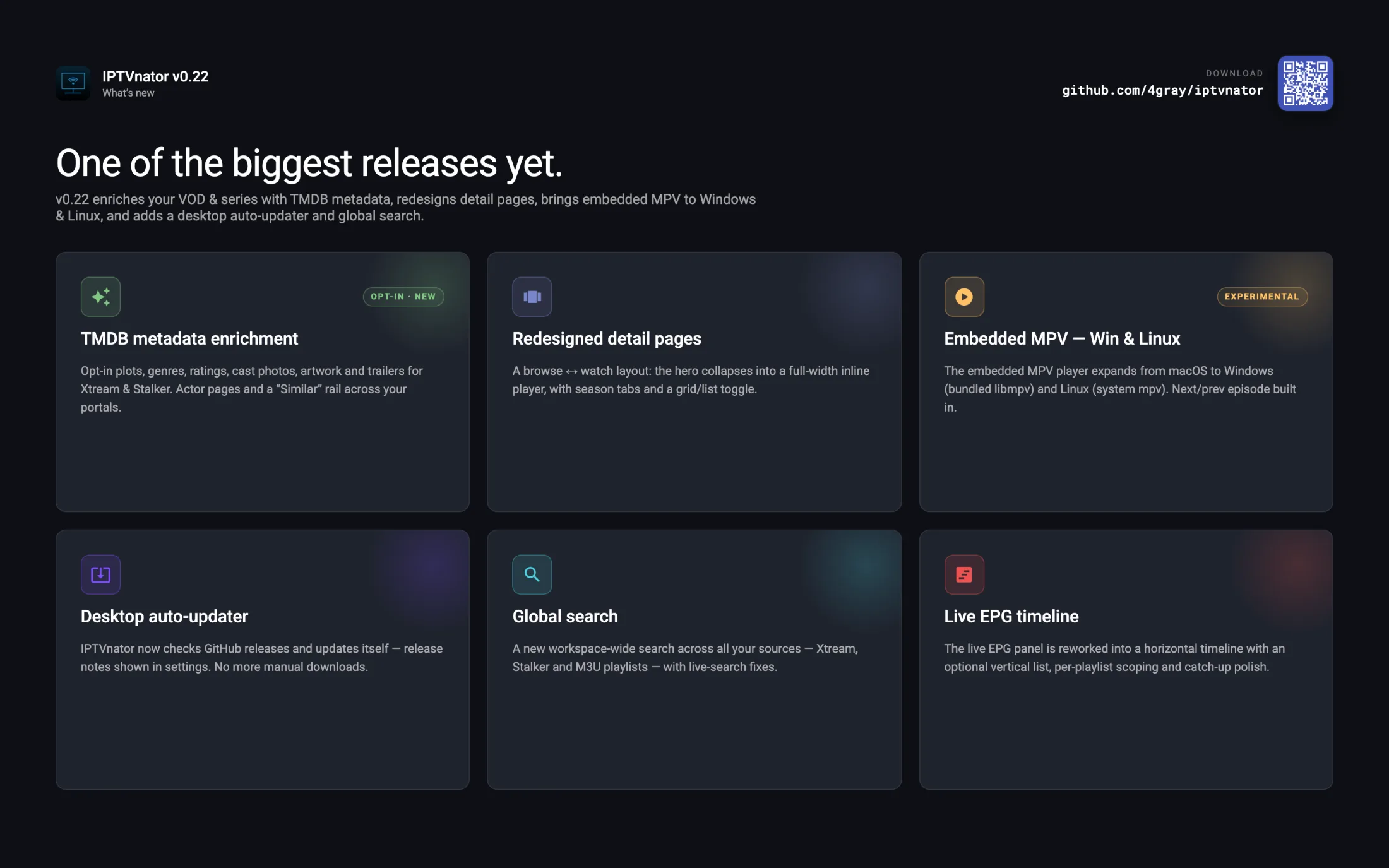Click the 'checks GitHub releases' description
Screen dimensions: 1389x868
coord(261,658)
